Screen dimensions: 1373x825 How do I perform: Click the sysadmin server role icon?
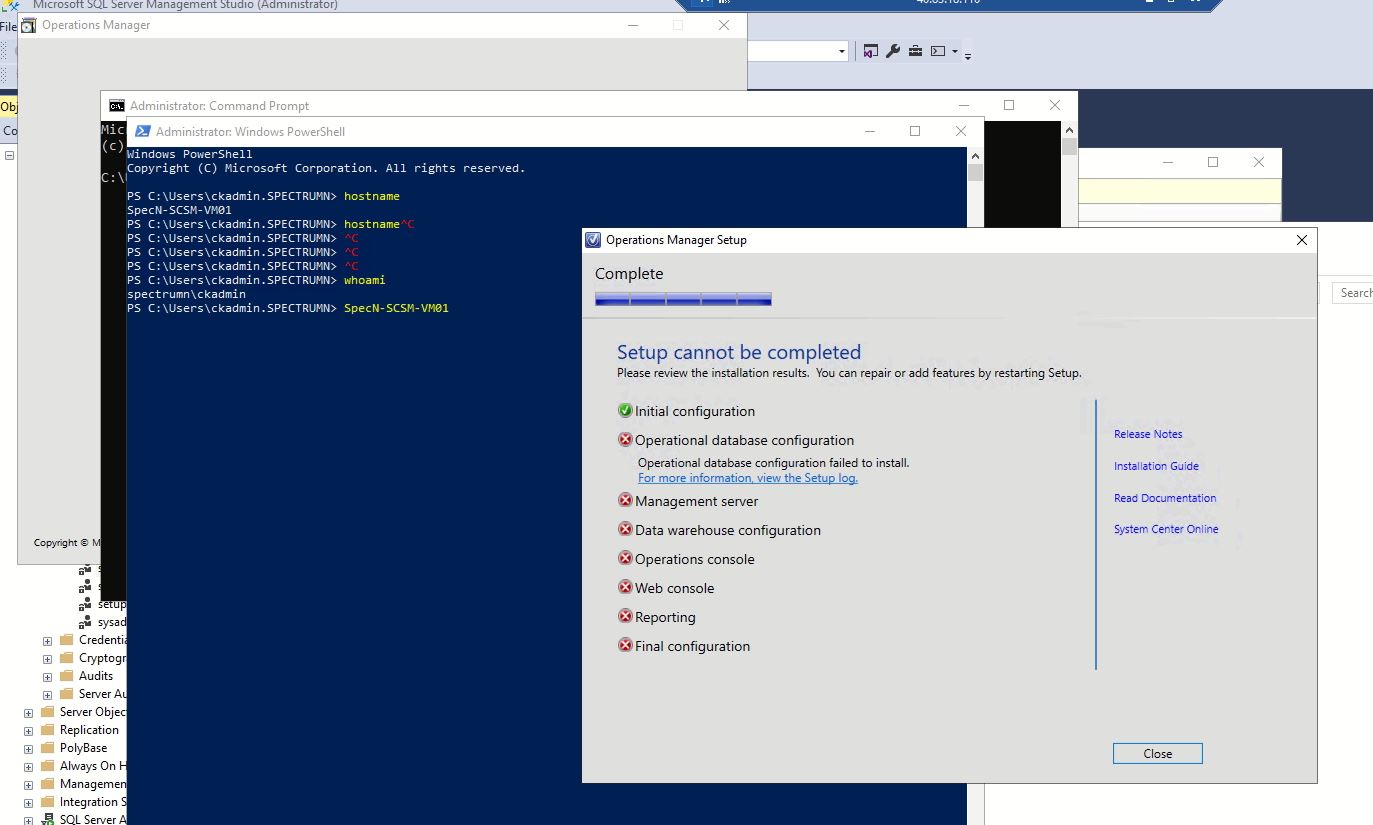(85, 622)
